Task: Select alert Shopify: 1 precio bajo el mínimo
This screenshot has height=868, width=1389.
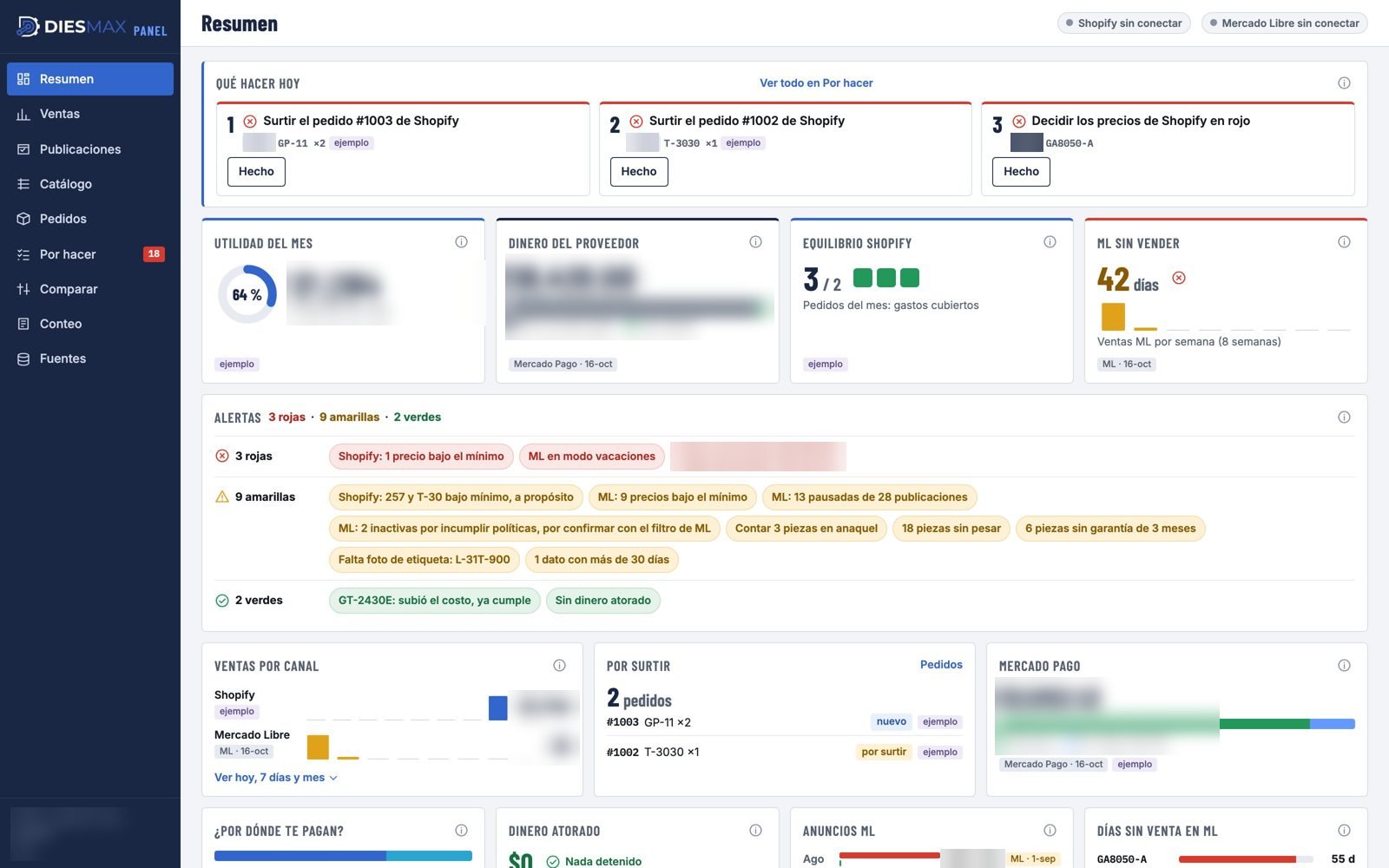Action: point(421,457)
